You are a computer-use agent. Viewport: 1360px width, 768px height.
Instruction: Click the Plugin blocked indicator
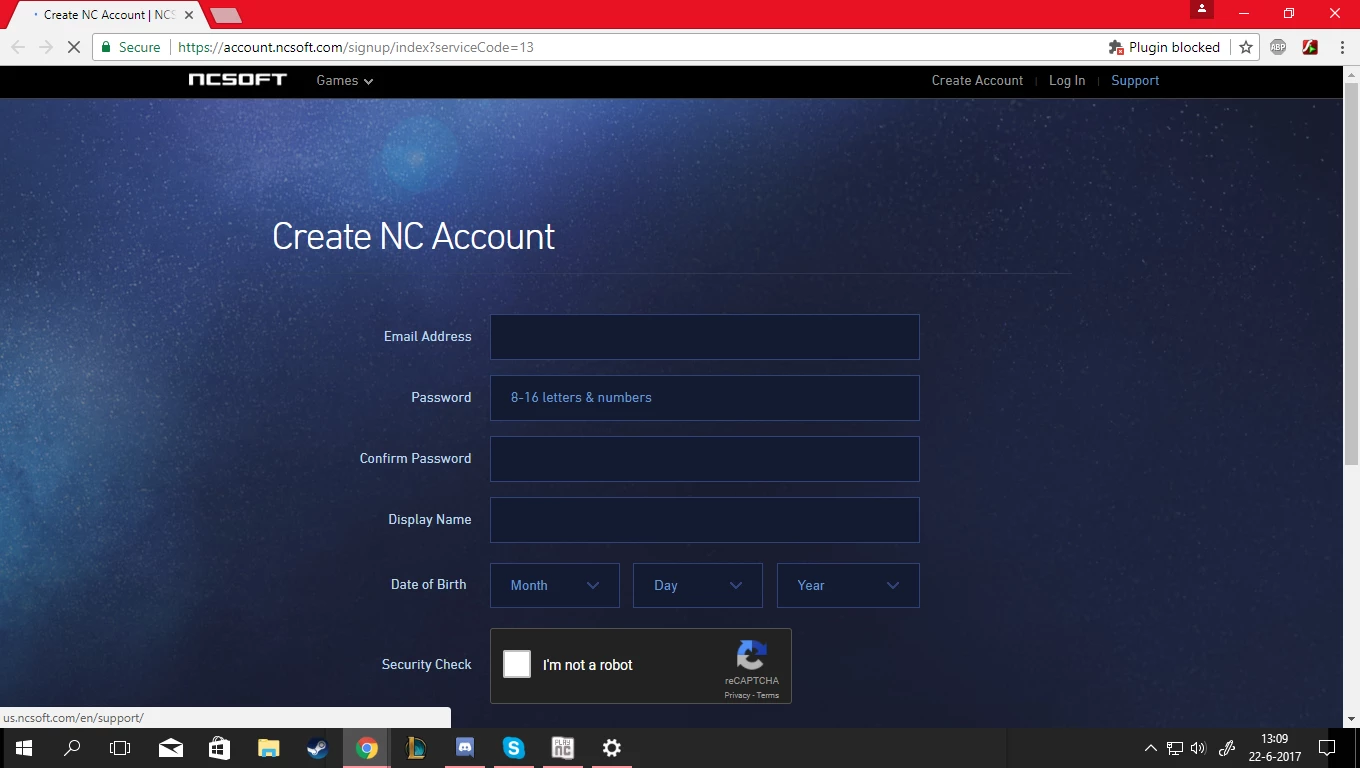(x=1164, y=47)
